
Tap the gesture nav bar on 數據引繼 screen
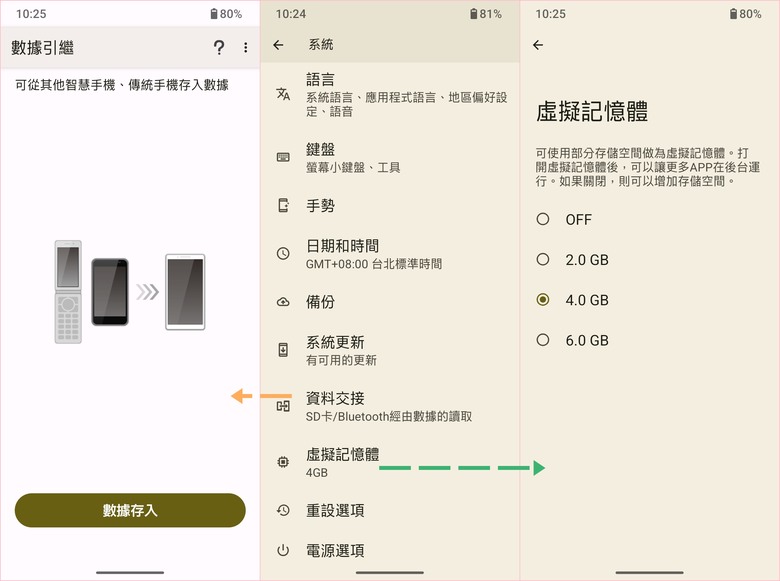[130, 573]
